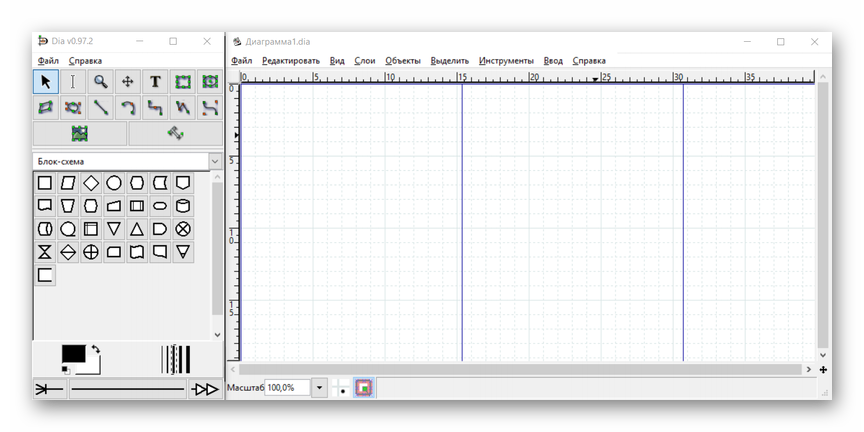Click the black foreground color swatch
The width and height of the screenshot is (864, 432).
tap(73, 354)
